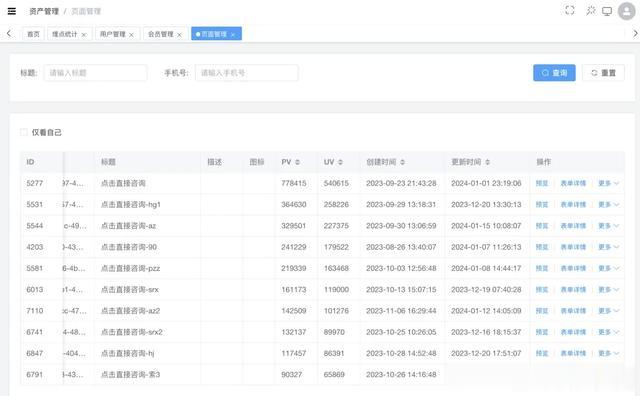
Task: Click the 重置 reset button
Action: tap(603, 73)
